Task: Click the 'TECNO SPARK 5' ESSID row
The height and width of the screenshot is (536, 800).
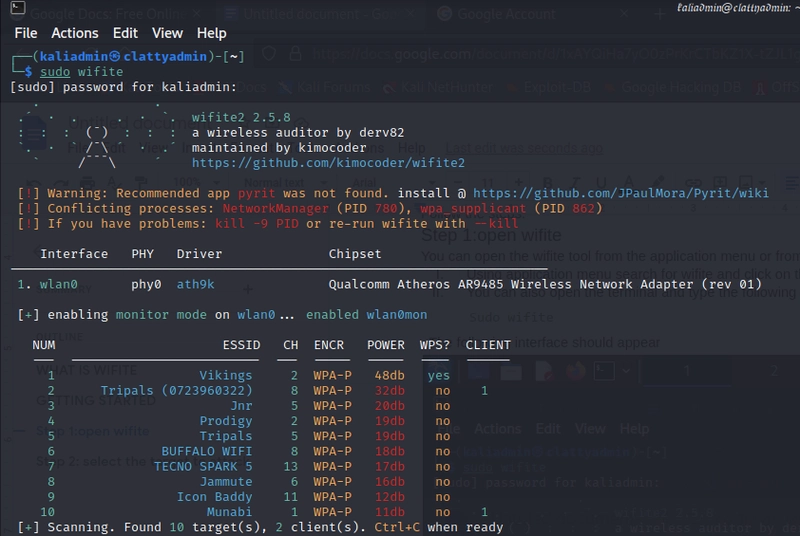Action: click(203, 467)
